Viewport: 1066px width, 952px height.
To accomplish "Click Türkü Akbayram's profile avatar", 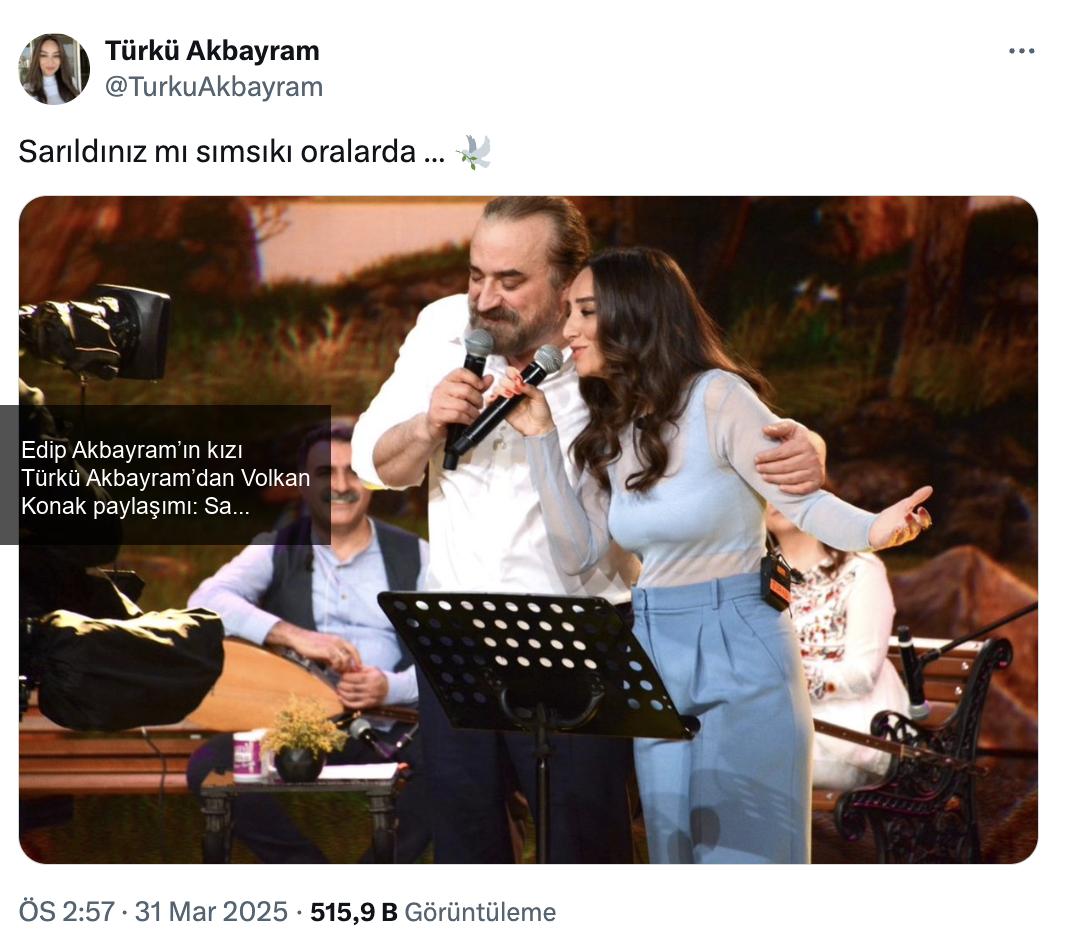I will (54, 69).
